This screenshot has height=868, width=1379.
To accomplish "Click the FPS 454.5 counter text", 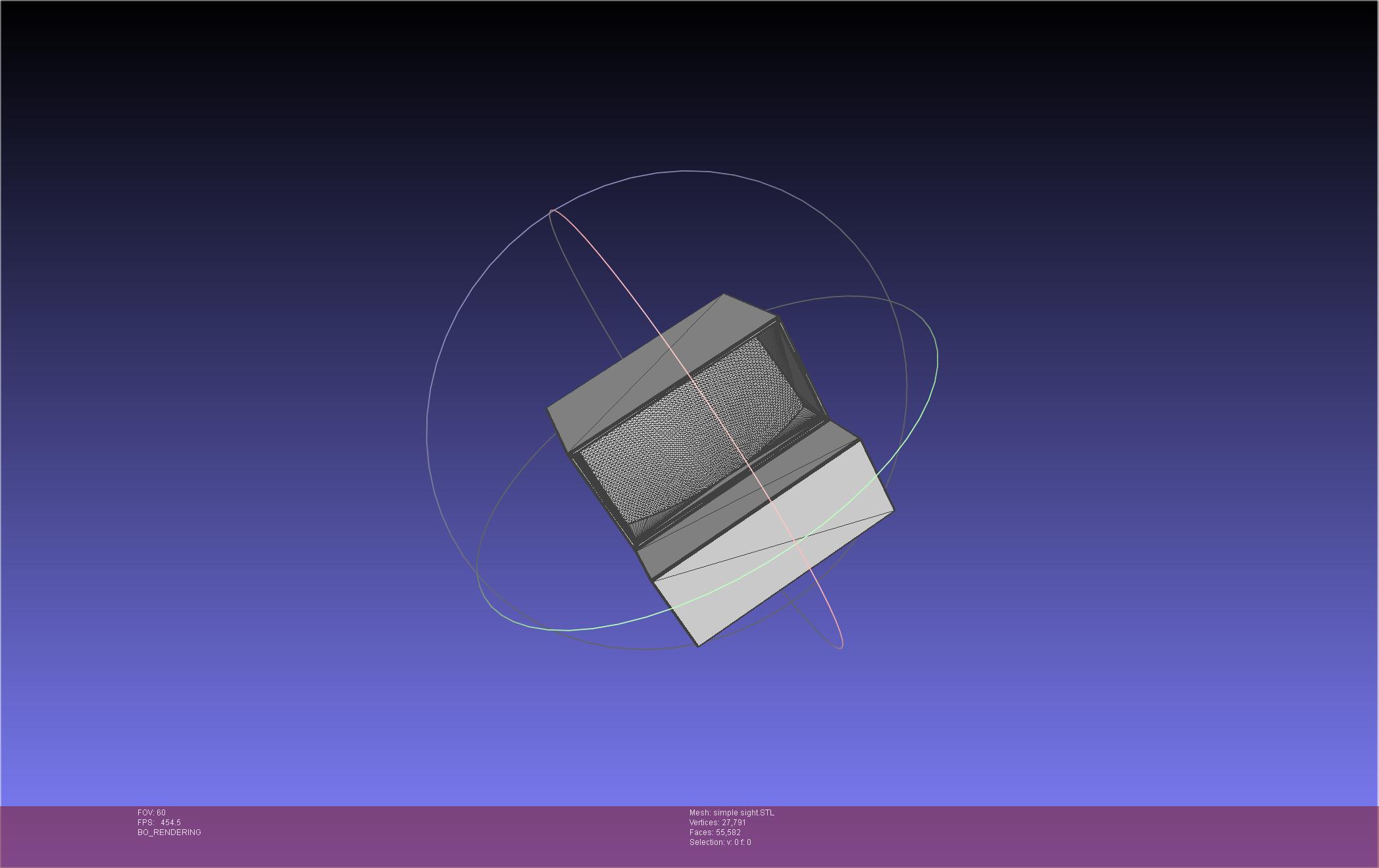I will (159, 823).
